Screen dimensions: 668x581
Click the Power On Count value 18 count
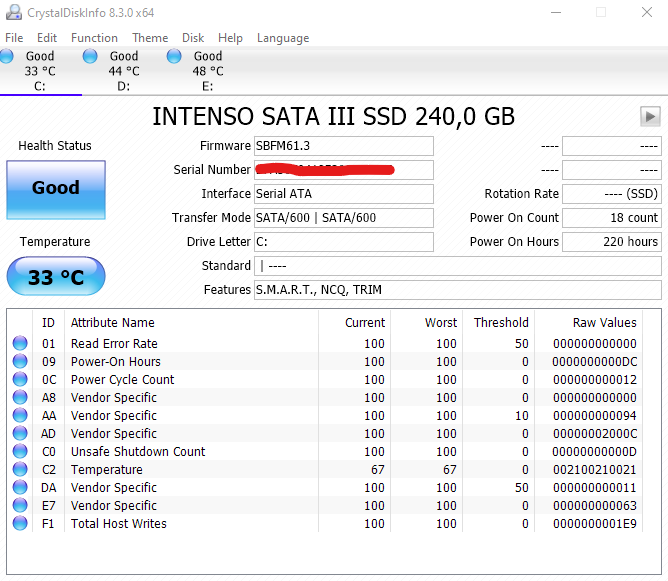612,218
